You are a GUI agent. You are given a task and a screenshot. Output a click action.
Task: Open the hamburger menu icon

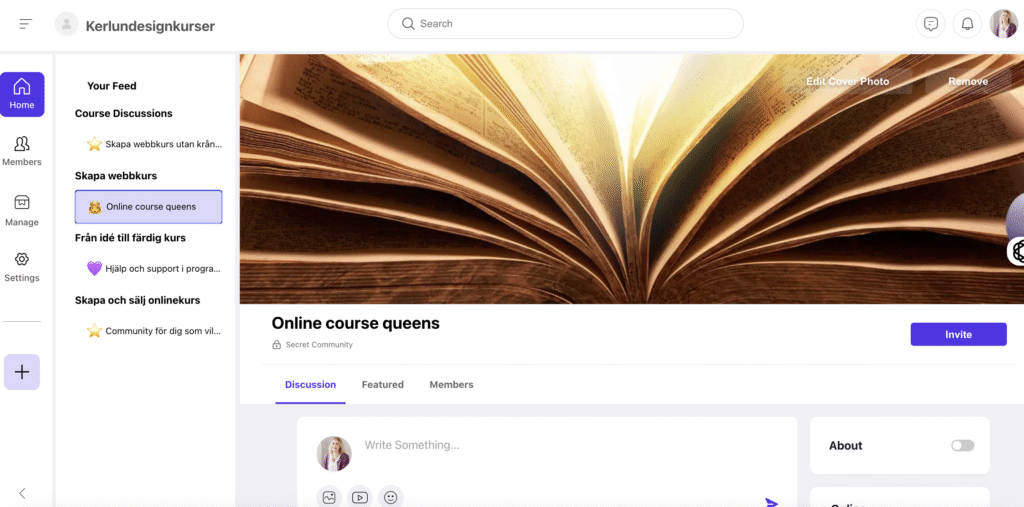tap(25, 24)
